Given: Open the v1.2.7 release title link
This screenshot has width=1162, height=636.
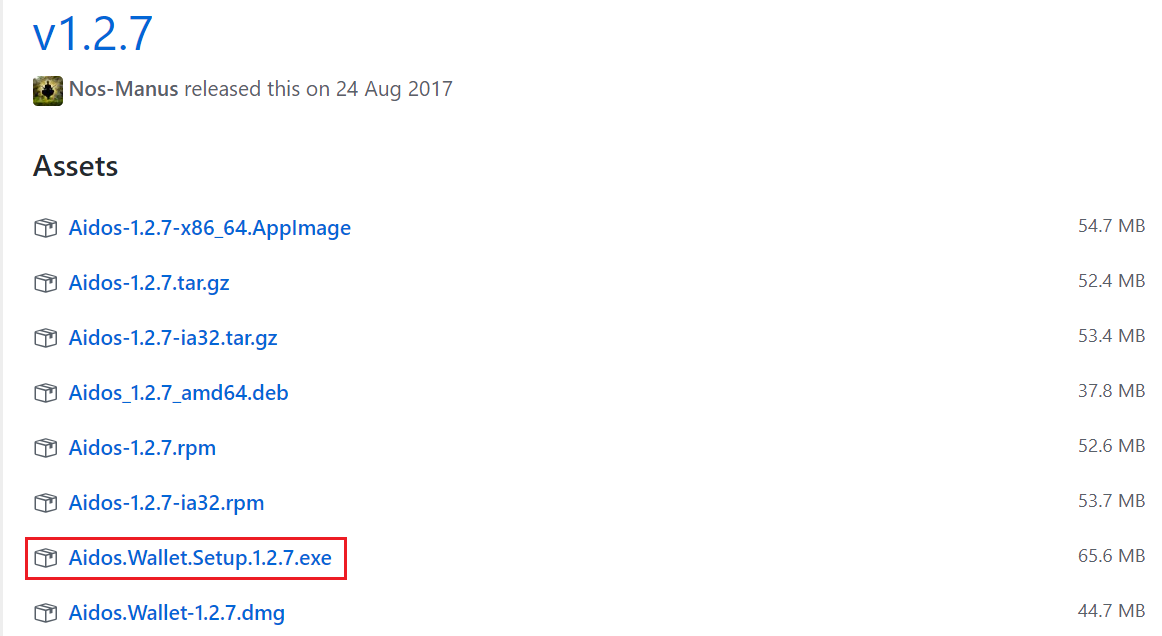Looking at the screenshot, I should coord(93,35).
